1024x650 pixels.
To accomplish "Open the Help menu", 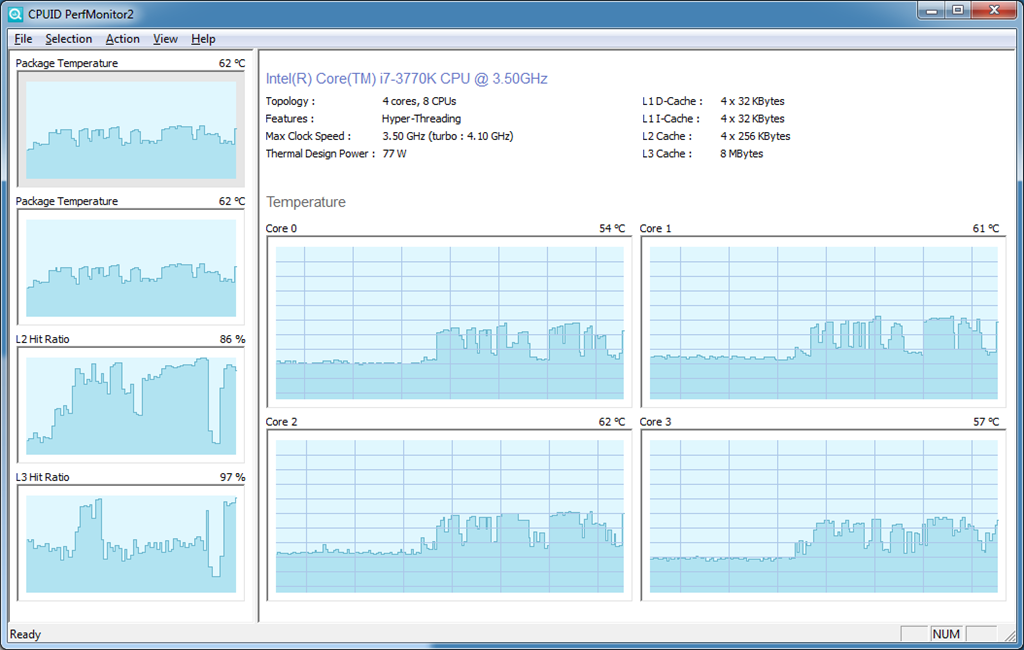I will (x=203, y=39).
